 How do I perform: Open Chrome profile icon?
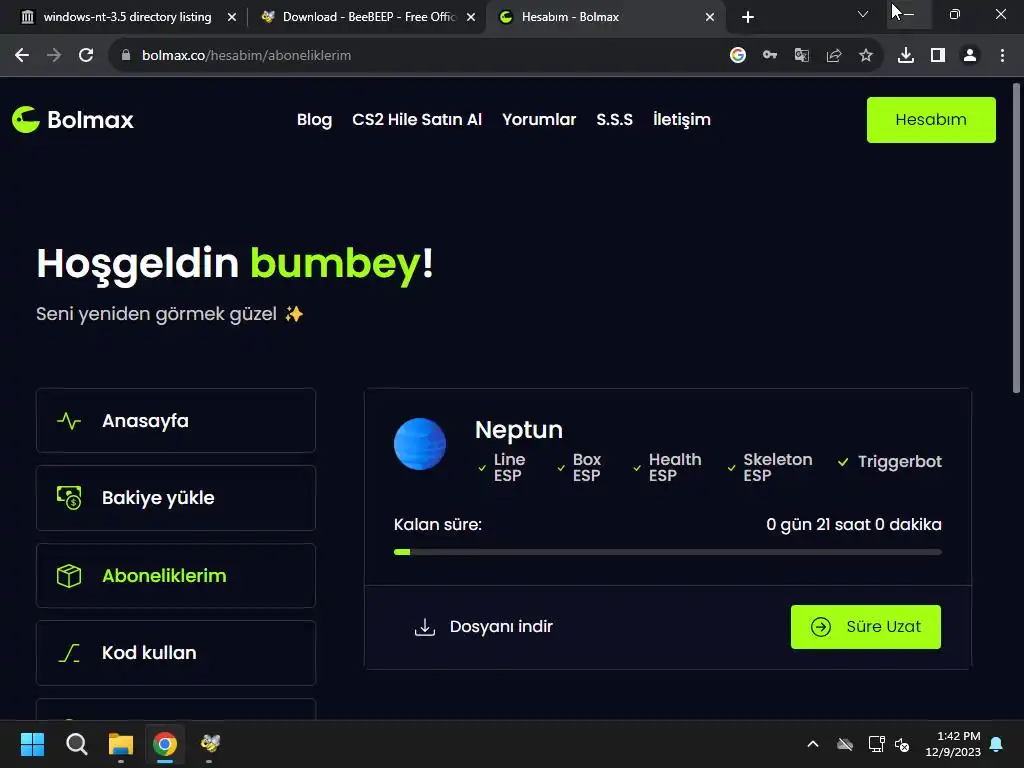tap(970, 56)
